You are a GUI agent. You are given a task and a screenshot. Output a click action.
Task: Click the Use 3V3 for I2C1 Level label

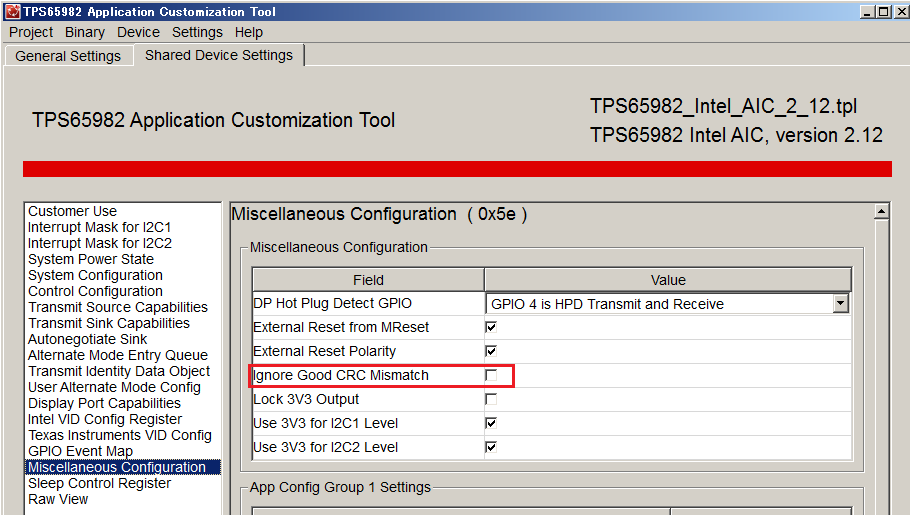[325, 423]
